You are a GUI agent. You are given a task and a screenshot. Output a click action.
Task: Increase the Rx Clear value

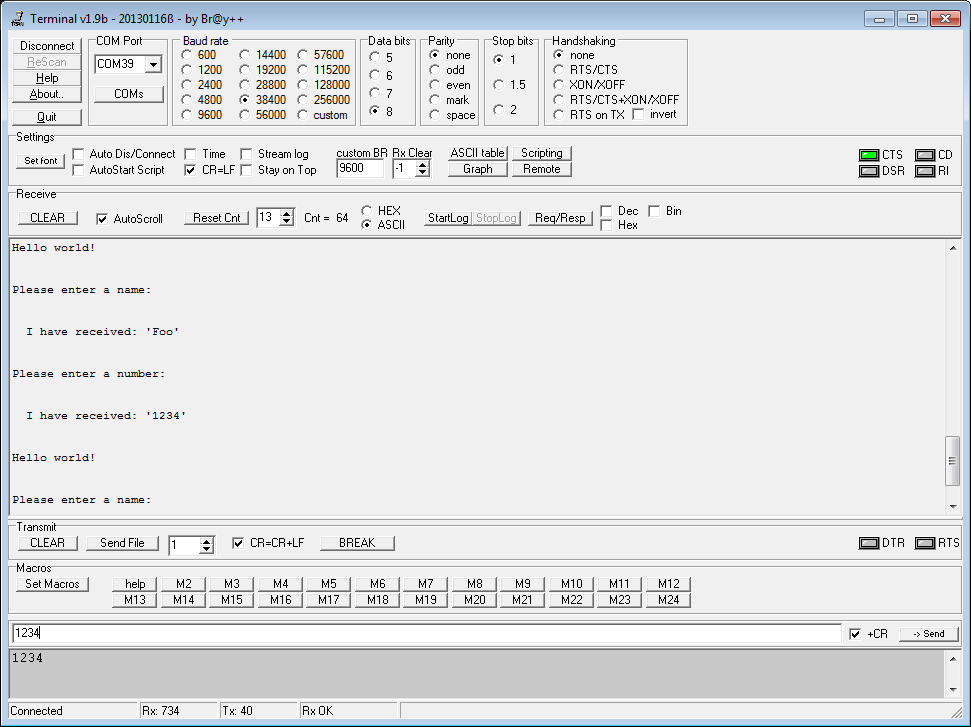click(422, 165)
